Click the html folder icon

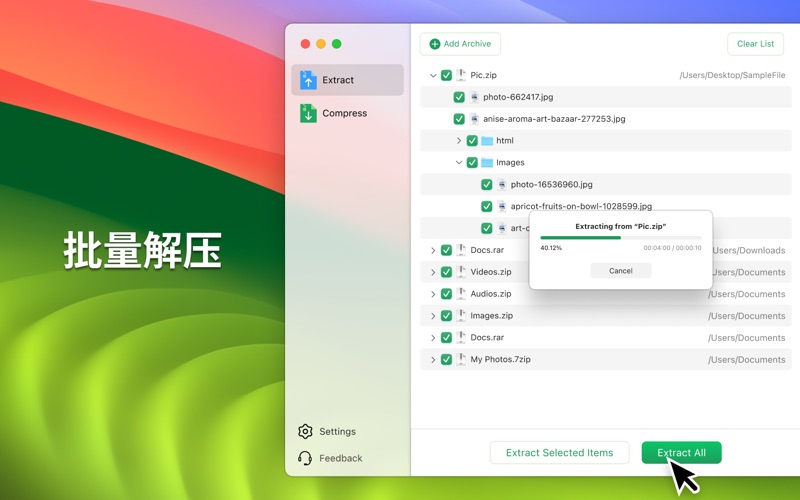point(487,141)
